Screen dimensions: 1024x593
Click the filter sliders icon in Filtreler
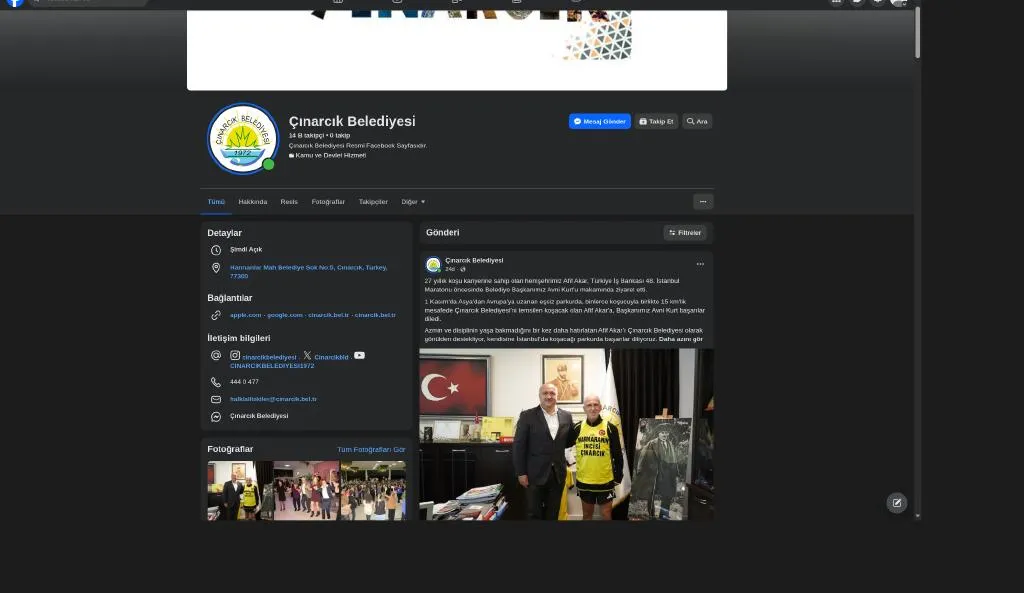(672, 232)
